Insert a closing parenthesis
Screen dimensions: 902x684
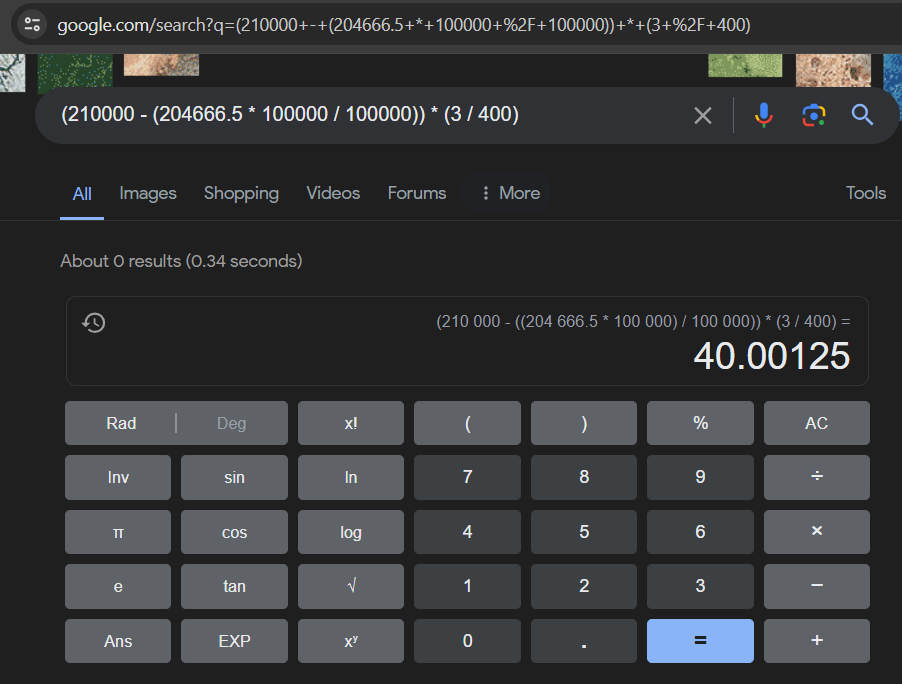[x=584, y=423]
